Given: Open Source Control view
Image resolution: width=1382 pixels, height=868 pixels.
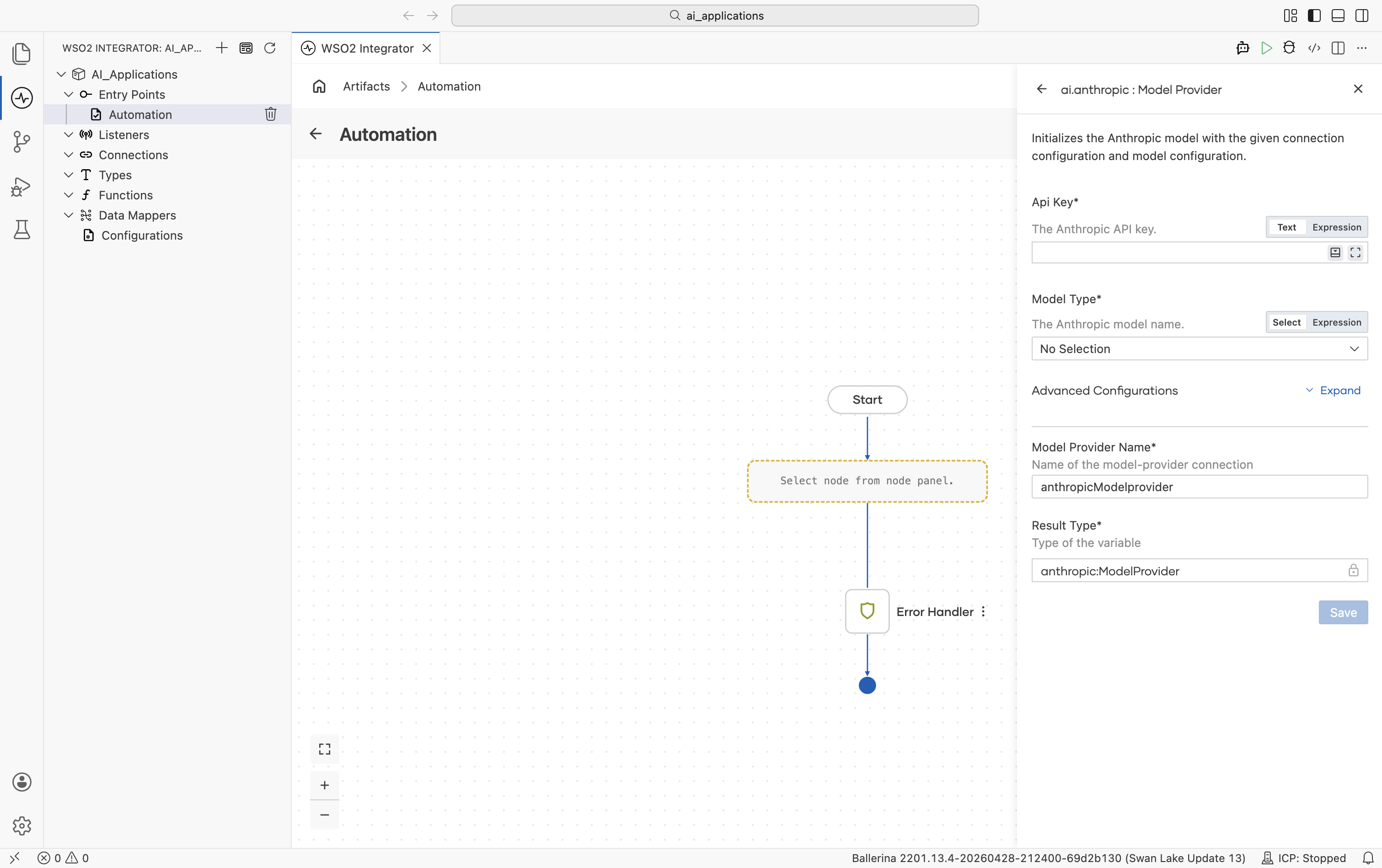Looking at the screenshot, I should (x=22, y=142).
